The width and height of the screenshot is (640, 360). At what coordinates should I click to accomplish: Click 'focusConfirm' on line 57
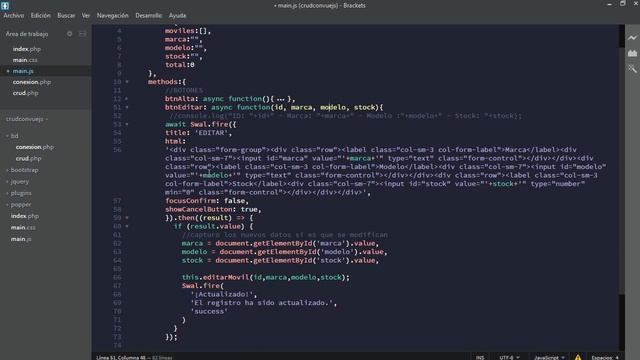pyautogui.click(x=191, y=201)
